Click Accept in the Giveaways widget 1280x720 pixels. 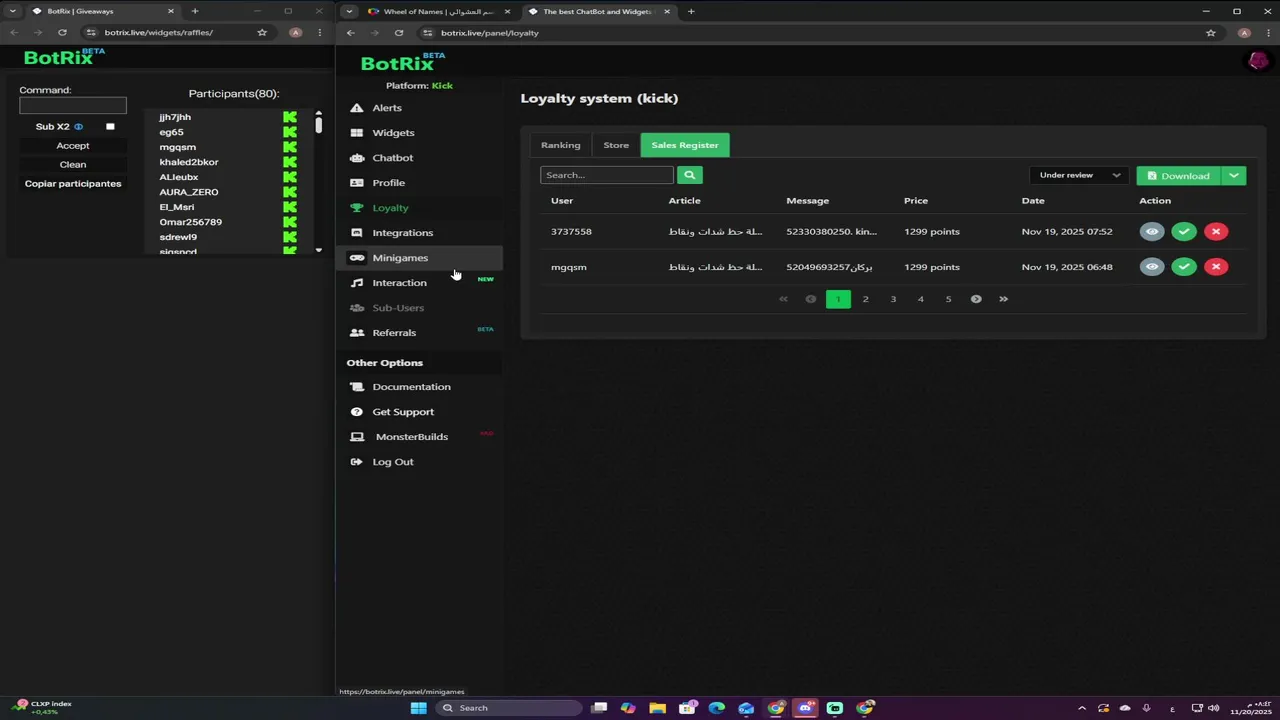coord(73,146)
